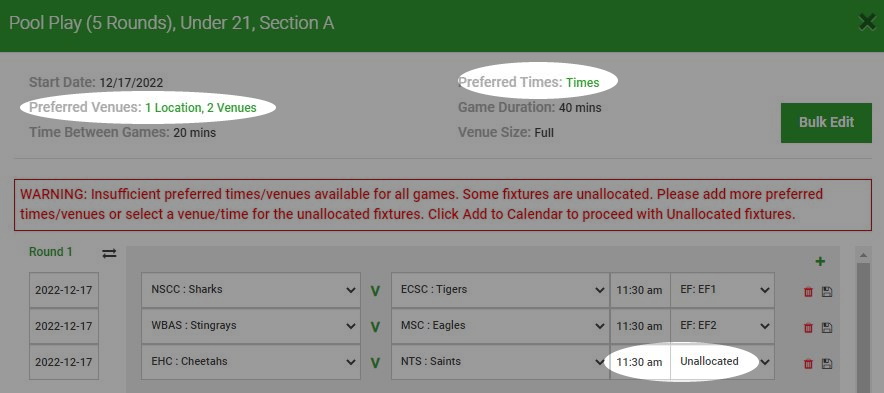The height and width of the screenshot is (393, 884).
Task: Save the Sharks vs Tigers fixture
Action: [x=827, y=292]
